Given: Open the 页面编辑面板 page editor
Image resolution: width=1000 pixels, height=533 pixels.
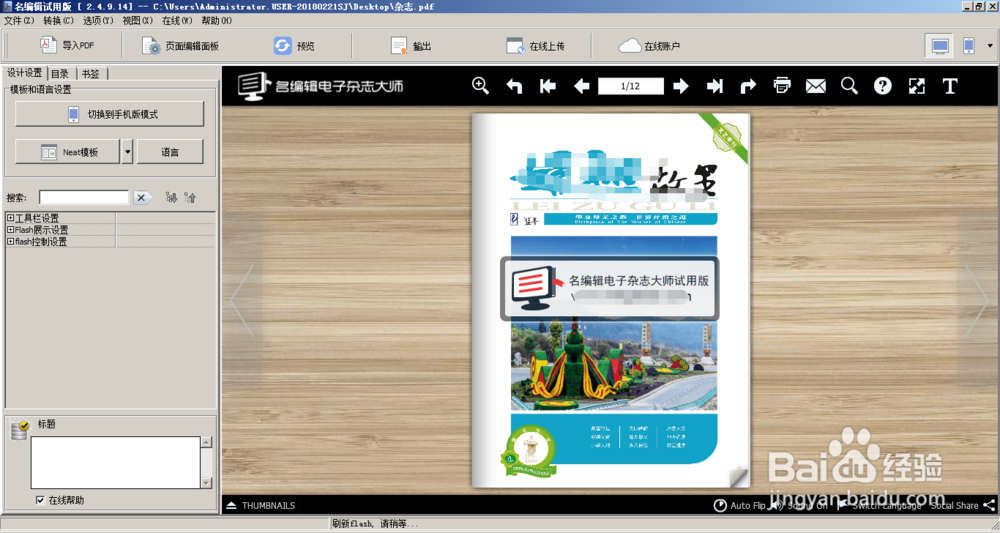Looking at the screenshot, I should 180,46.
